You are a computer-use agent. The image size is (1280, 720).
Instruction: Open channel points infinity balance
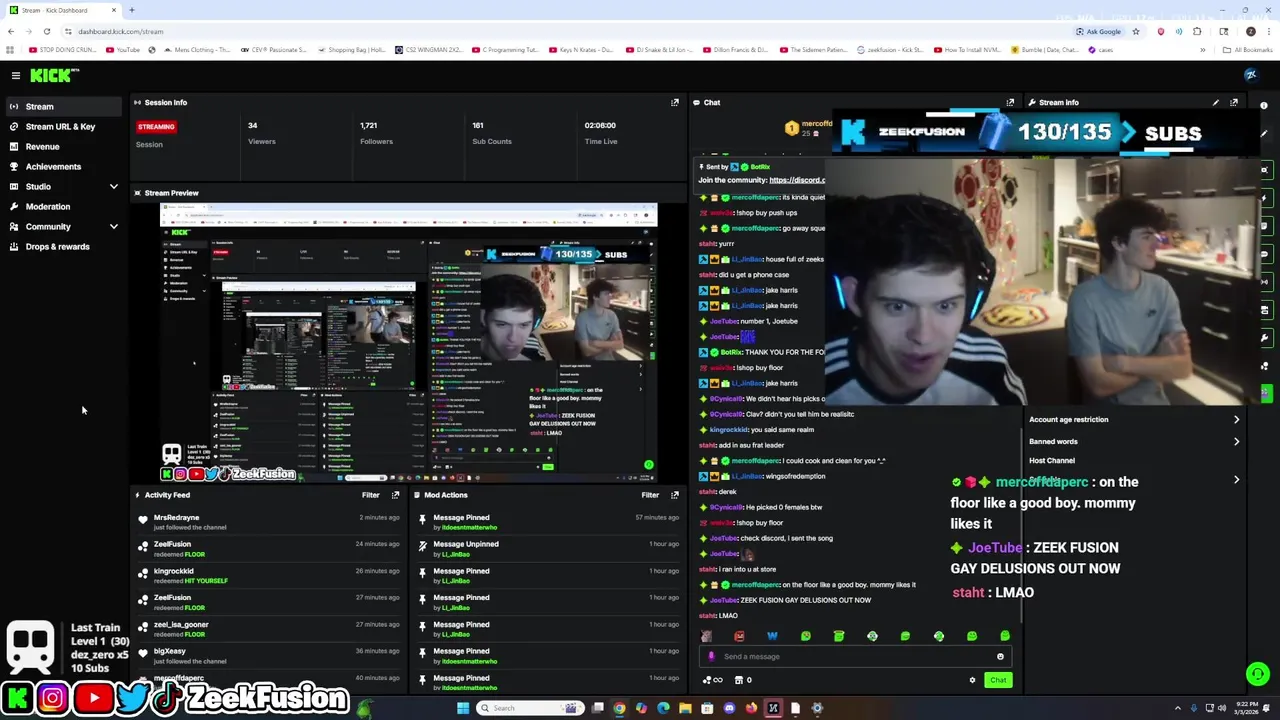tap(713, 680)
